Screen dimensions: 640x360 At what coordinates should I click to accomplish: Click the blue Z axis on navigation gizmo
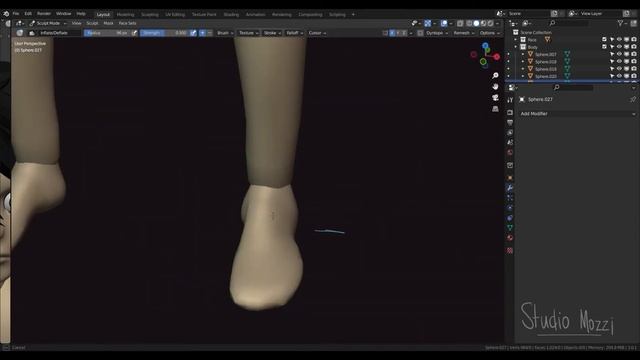click(485, 45)
